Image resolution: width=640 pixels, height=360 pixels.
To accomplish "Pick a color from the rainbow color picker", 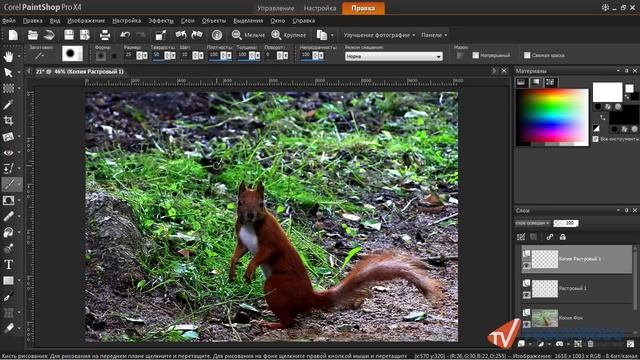I will point(552,117).
